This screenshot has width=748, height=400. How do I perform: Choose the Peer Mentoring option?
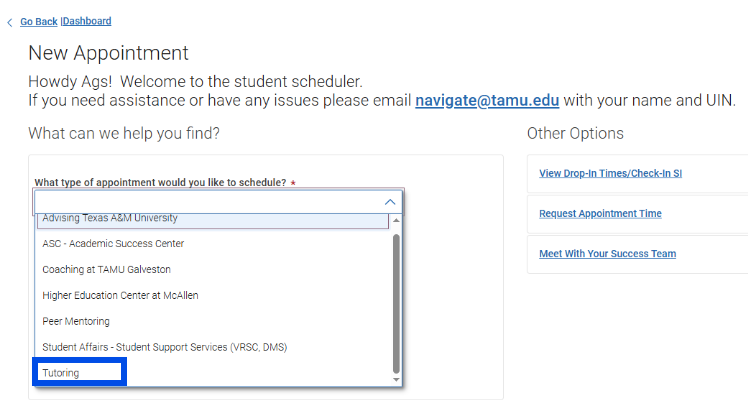point(76,321)
